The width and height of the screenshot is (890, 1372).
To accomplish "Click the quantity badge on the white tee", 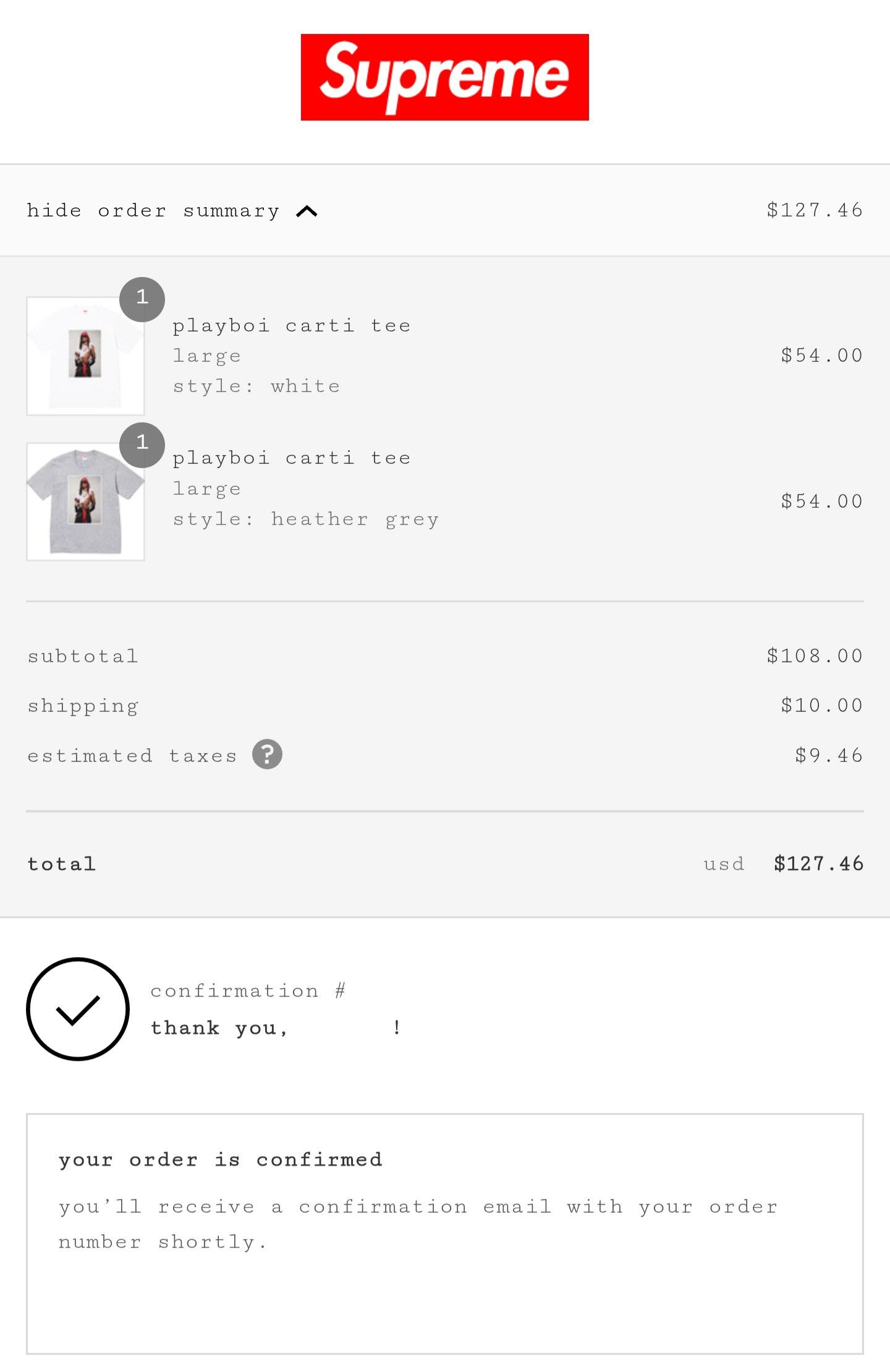I will 143,299.
